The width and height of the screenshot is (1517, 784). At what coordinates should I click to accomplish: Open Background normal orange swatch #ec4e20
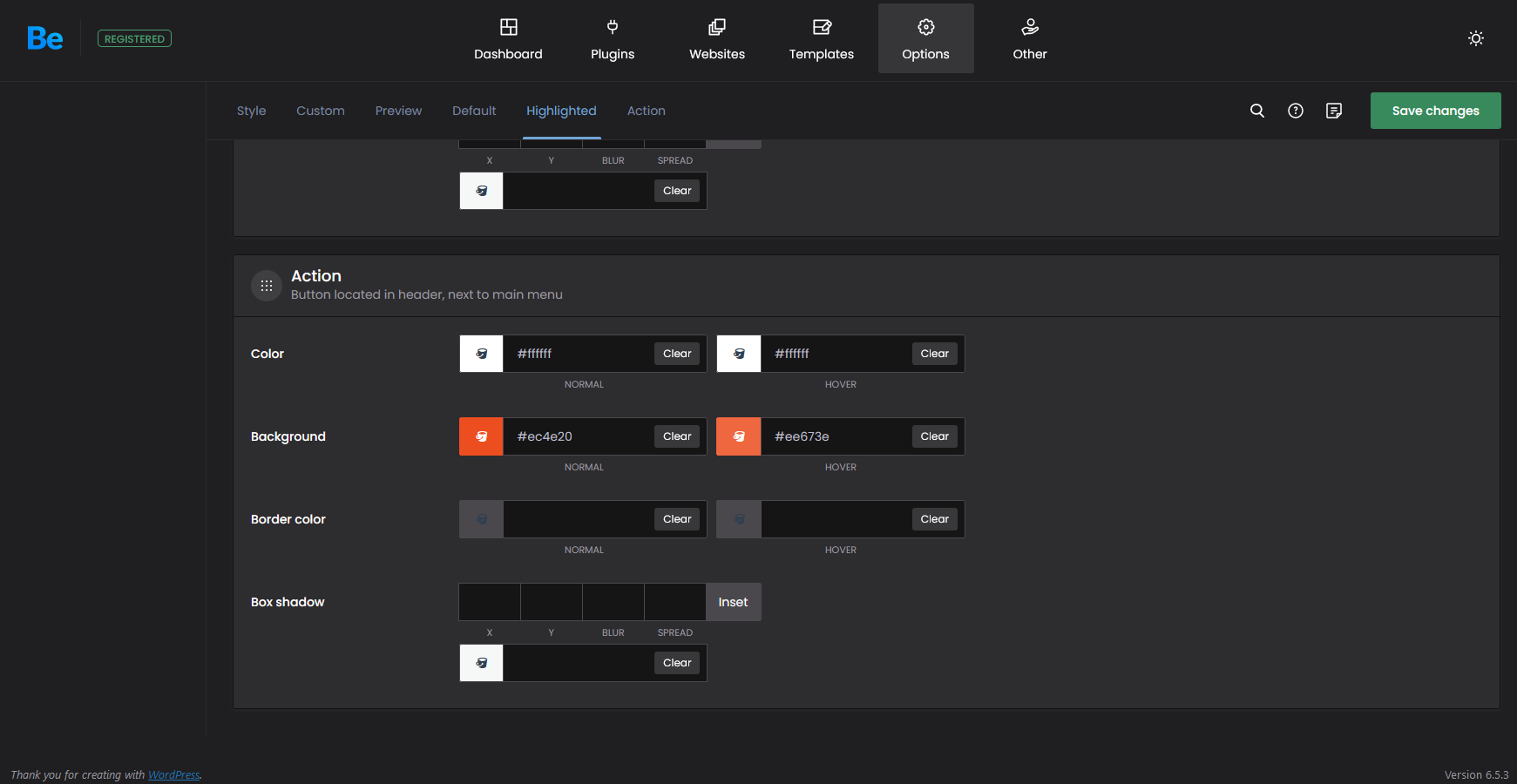(482, 436)
